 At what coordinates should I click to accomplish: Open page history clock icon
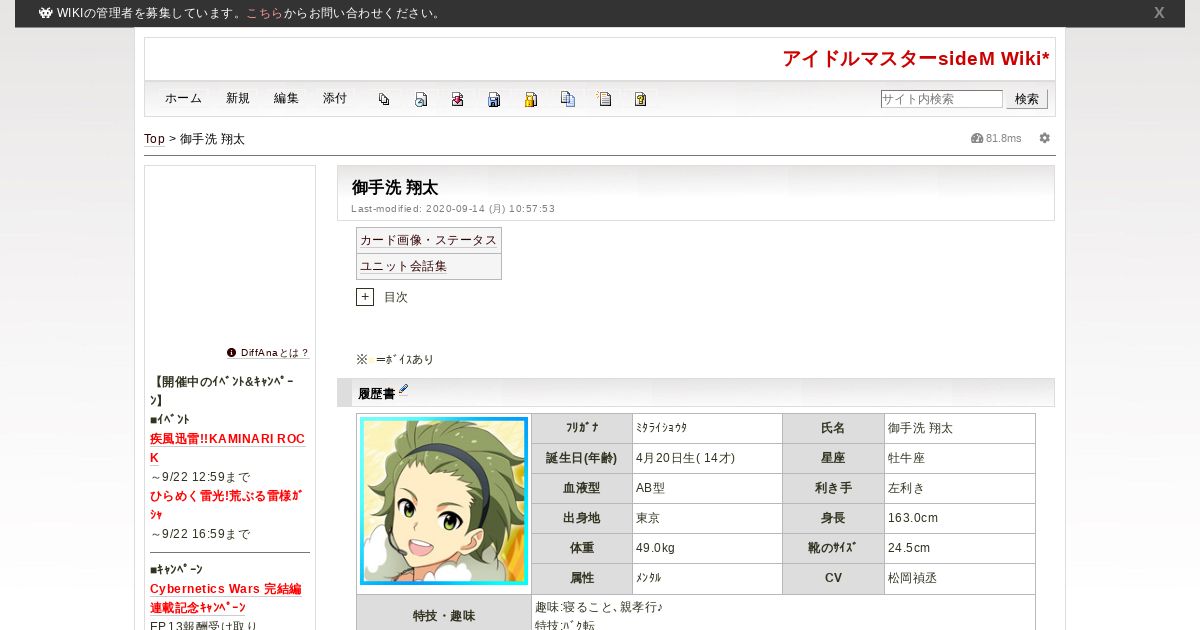coord(421,99)
